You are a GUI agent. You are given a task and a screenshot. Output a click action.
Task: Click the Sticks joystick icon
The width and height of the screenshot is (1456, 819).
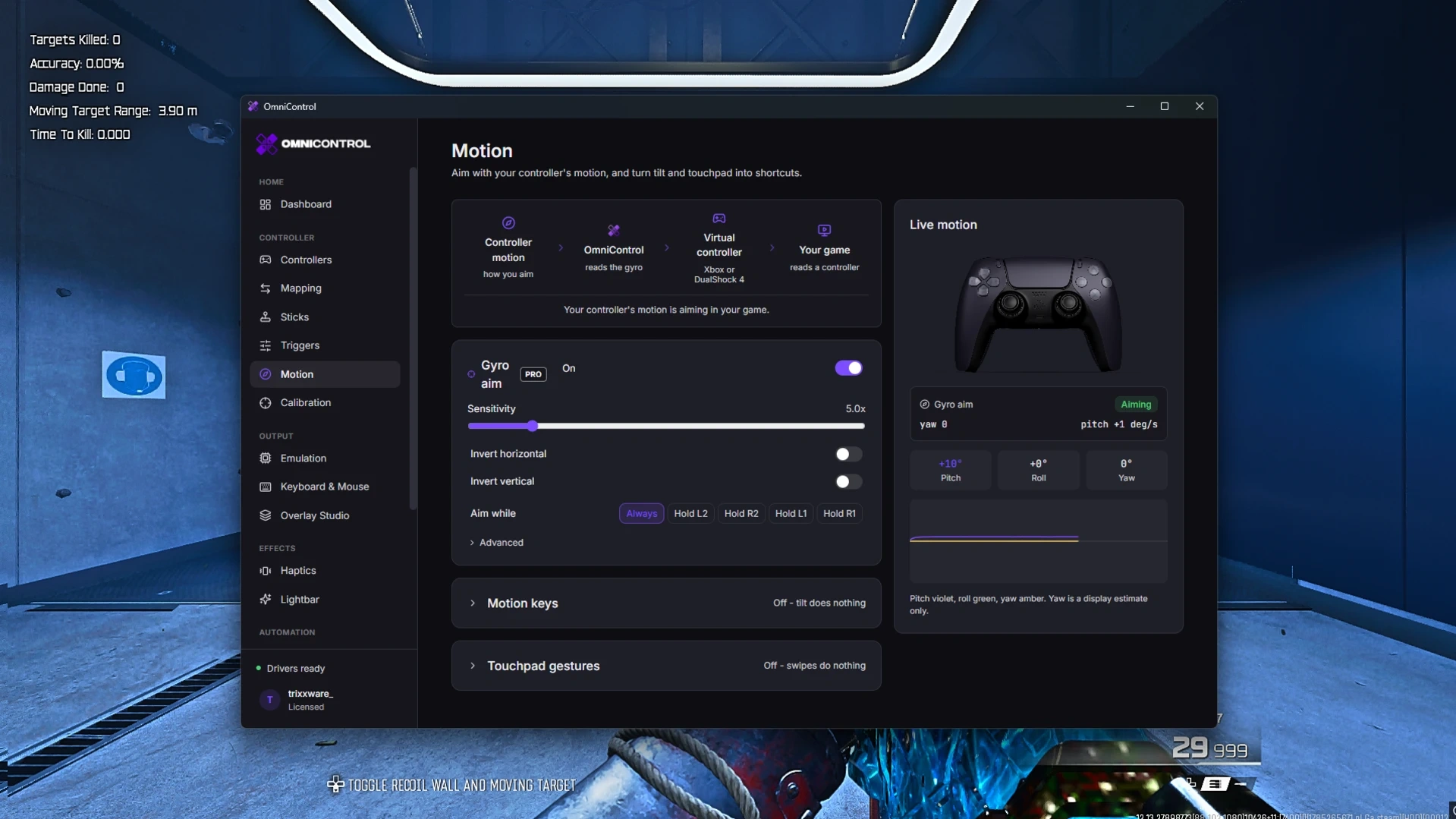click(265, 317)
